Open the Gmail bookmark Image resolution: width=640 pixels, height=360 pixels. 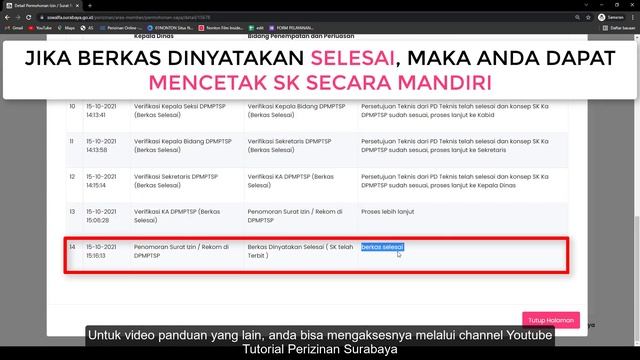[14, 28]
